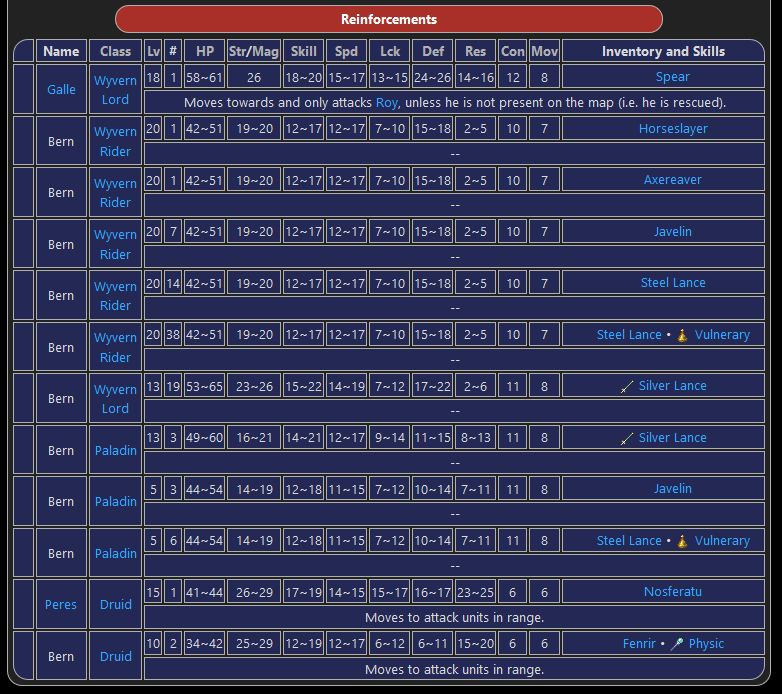Image resolution: width=782 pixels, height=694 pixels.
Task: Select the count 38 in the Wyvern Rider row
Action: [x=173, y=335]
